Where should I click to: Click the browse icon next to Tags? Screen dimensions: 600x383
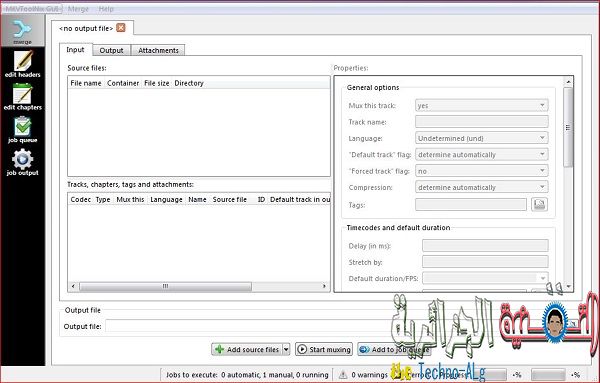coord(540,204)
